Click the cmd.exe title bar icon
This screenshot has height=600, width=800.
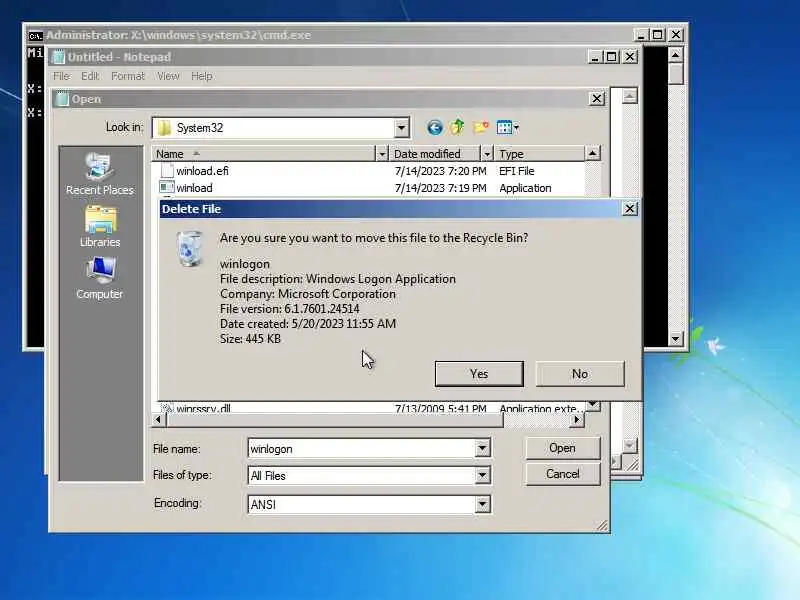(35, 36)
